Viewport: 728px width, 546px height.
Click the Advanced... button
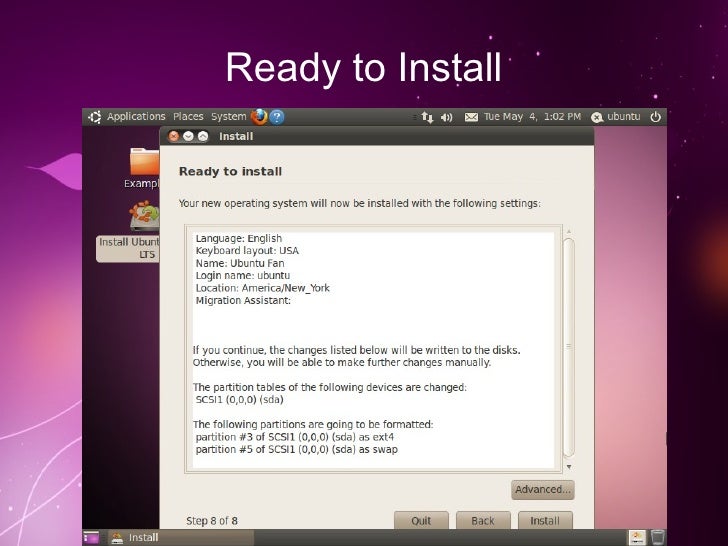pos(543,489)
